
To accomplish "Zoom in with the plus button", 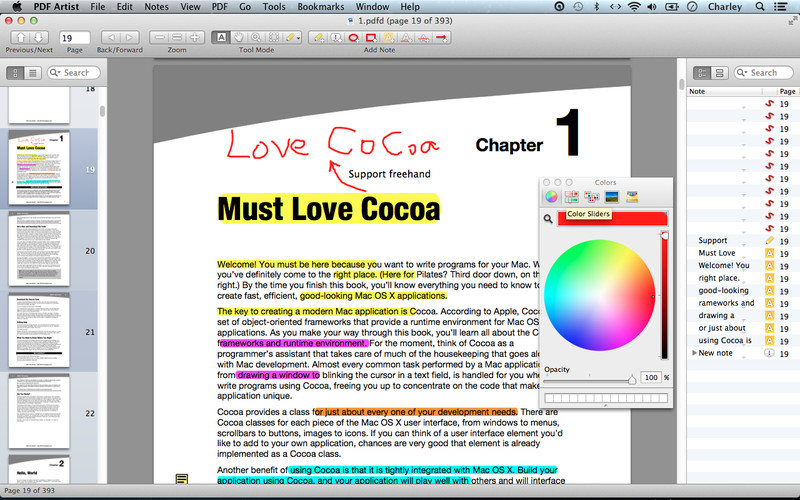I will click(195, 37).
